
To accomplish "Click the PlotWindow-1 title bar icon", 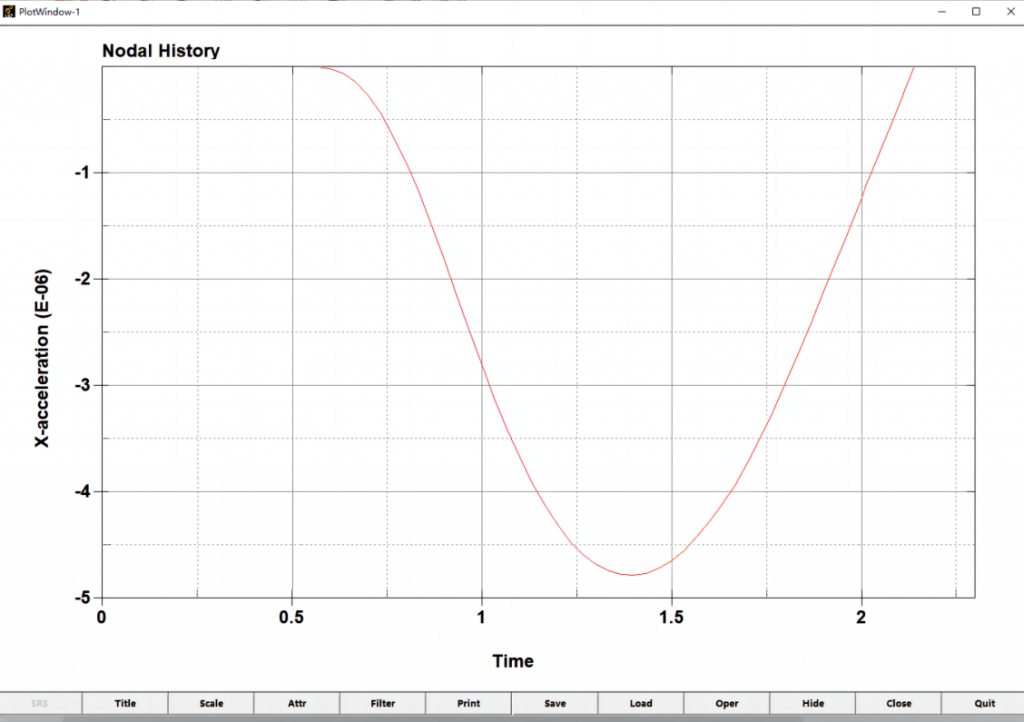I will pyautogui.click(x=9, y=11).
